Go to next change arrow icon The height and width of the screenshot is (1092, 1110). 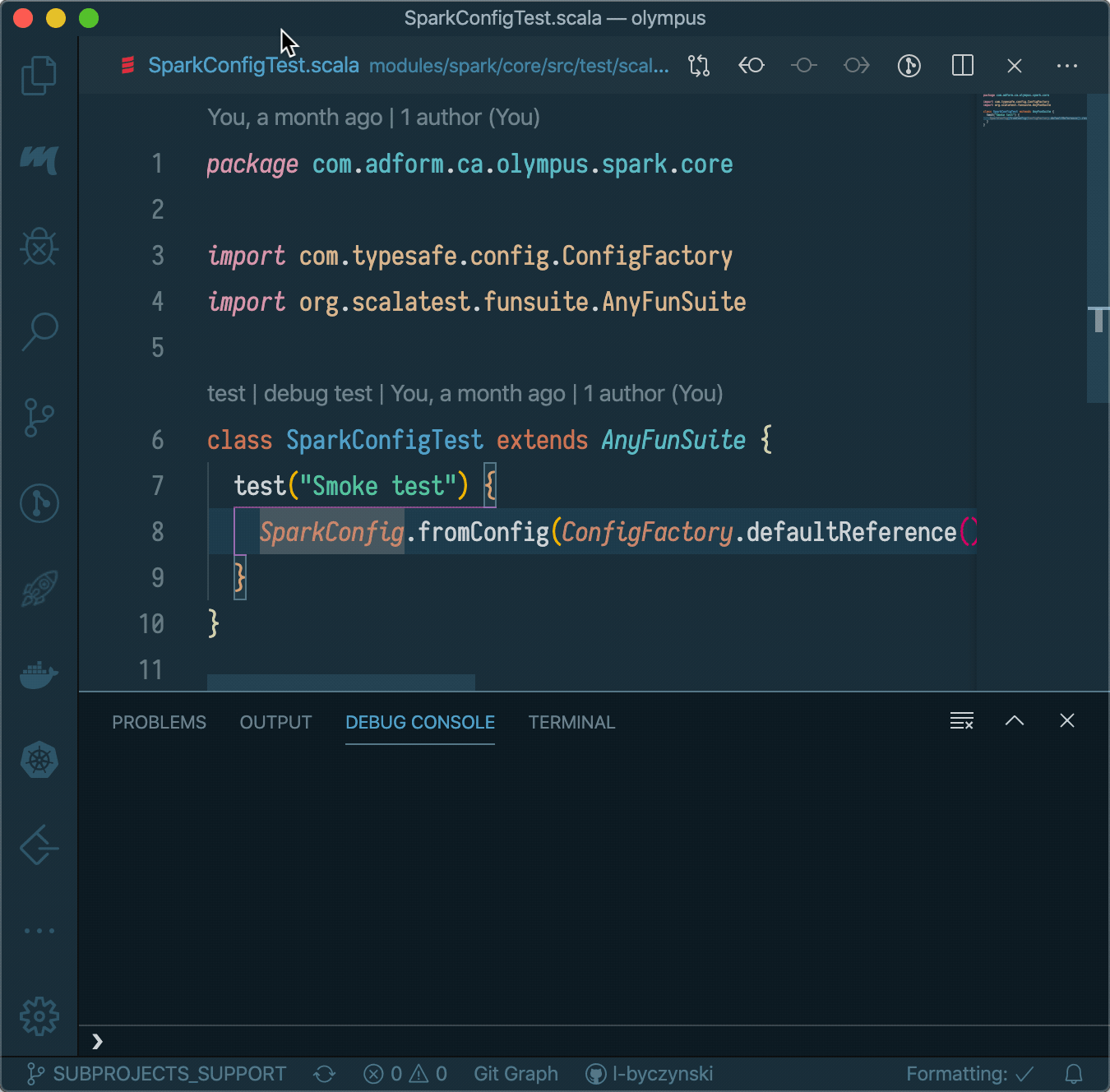pyautogui.click(x=857, y=66)
